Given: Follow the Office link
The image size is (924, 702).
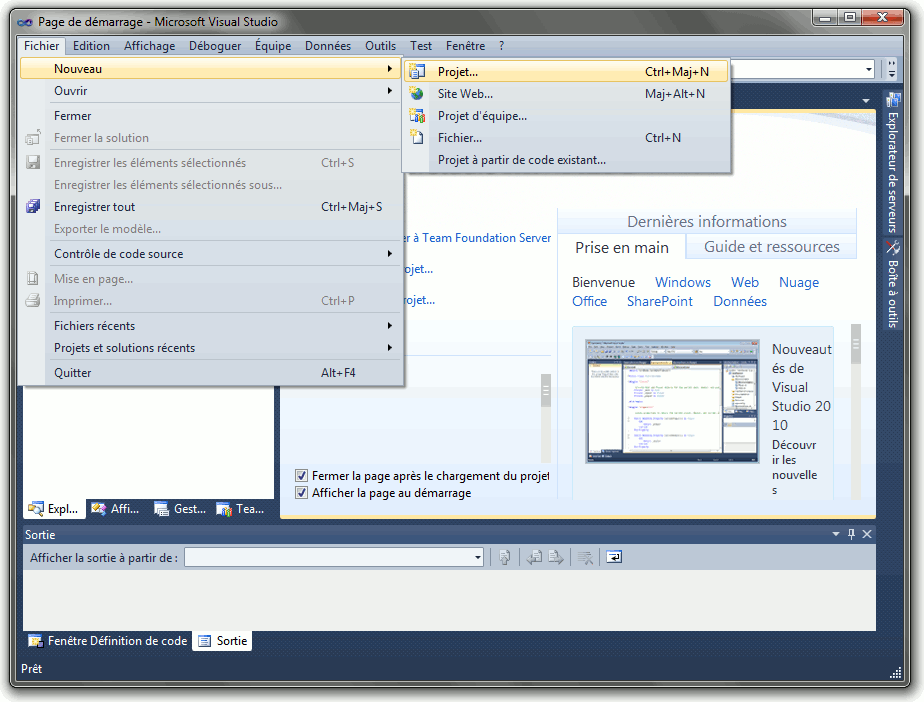Looking at the screenshot, I should [589, 301].
